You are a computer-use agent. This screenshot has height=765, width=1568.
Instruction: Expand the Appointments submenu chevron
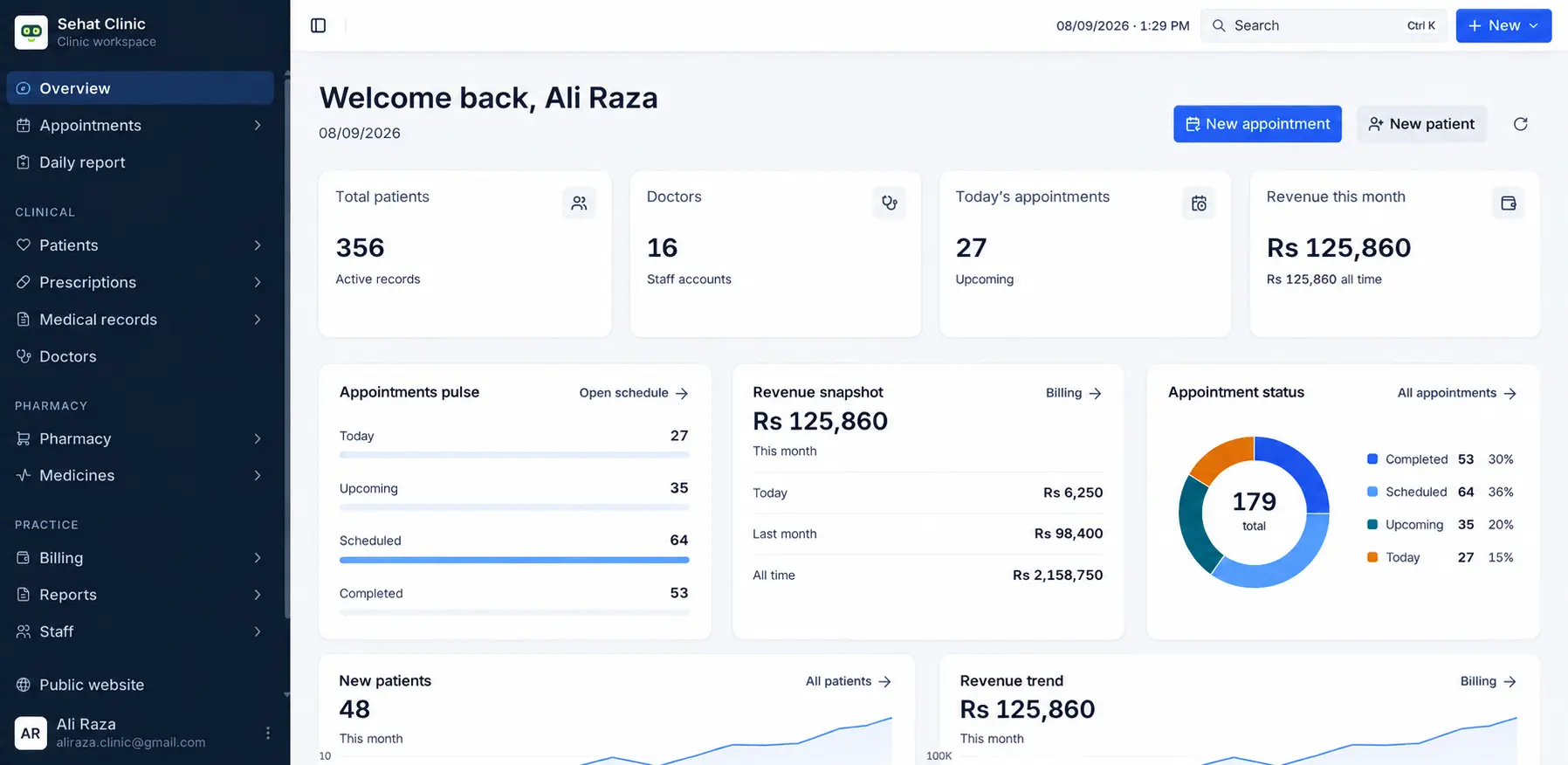click(258, 125)
